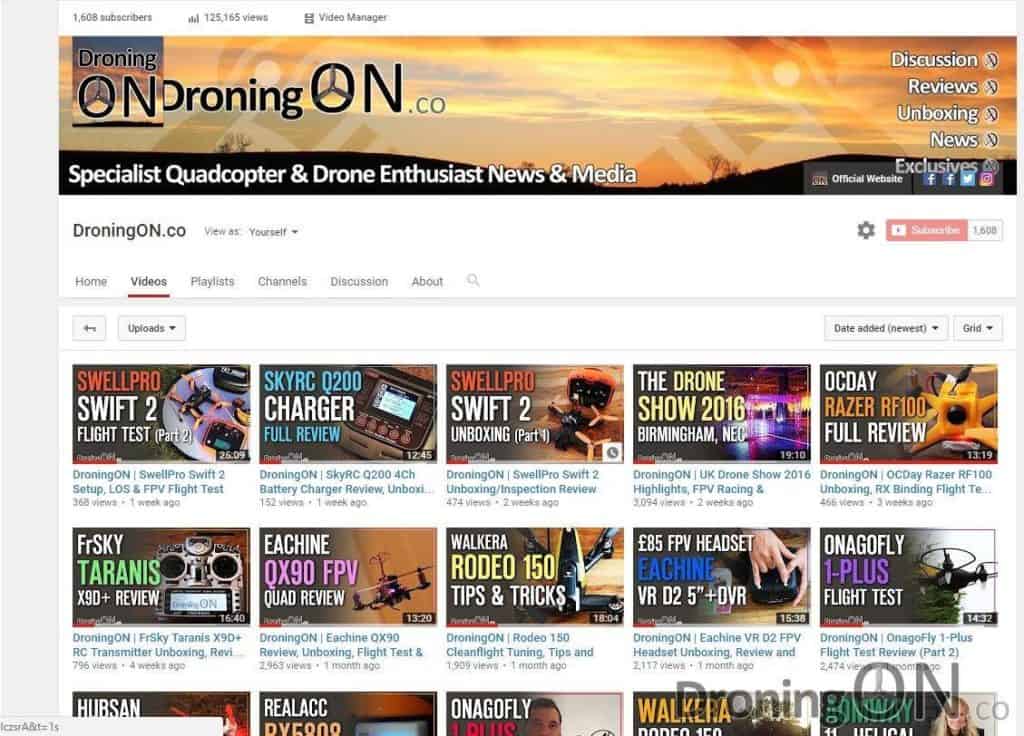Open Eachine QX90 FPV Quad Review thumbnail
Viewport: 1024px width, 736px height.
(348, 577)
